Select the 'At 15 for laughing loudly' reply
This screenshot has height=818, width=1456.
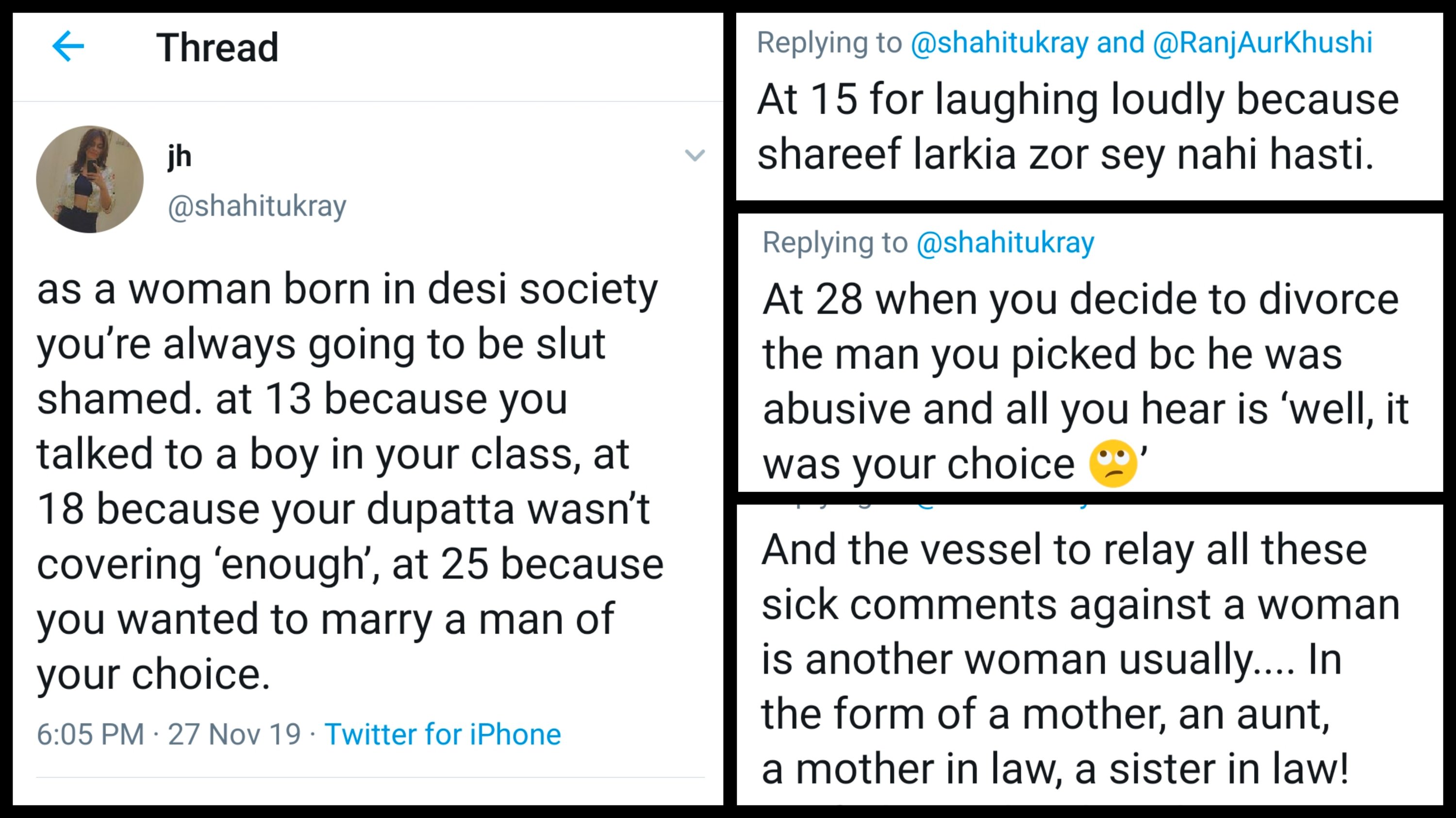(1077, 127)
